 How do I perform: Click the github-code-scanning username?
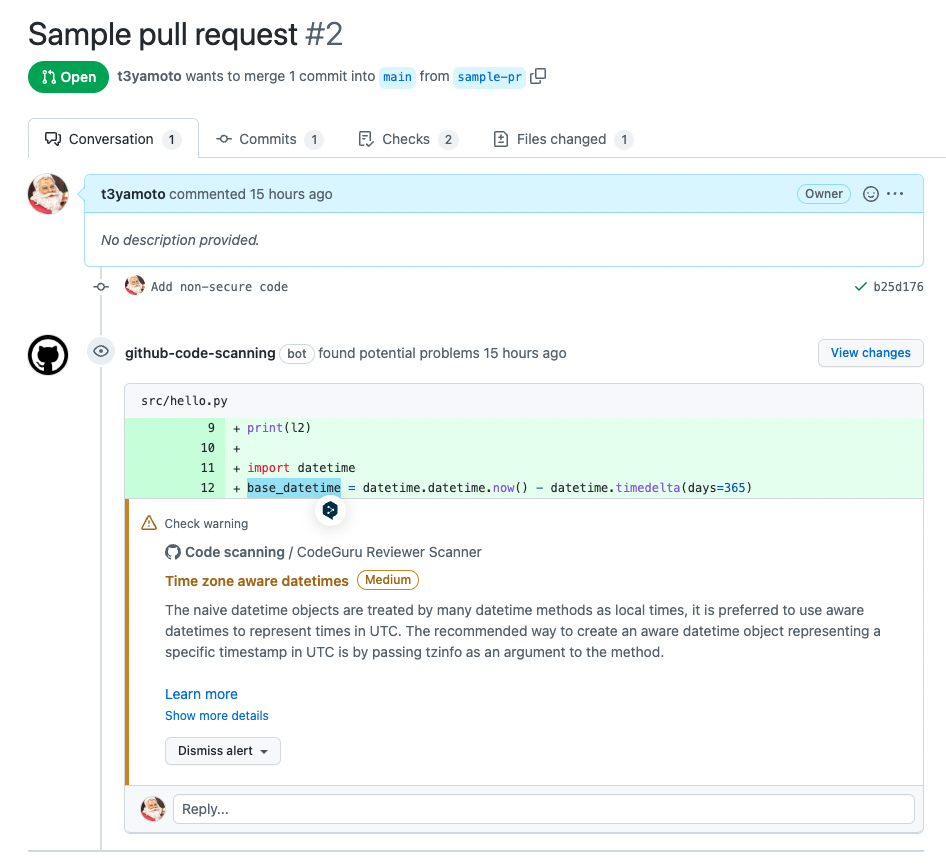pyautogui.click(x=200, y=353)
